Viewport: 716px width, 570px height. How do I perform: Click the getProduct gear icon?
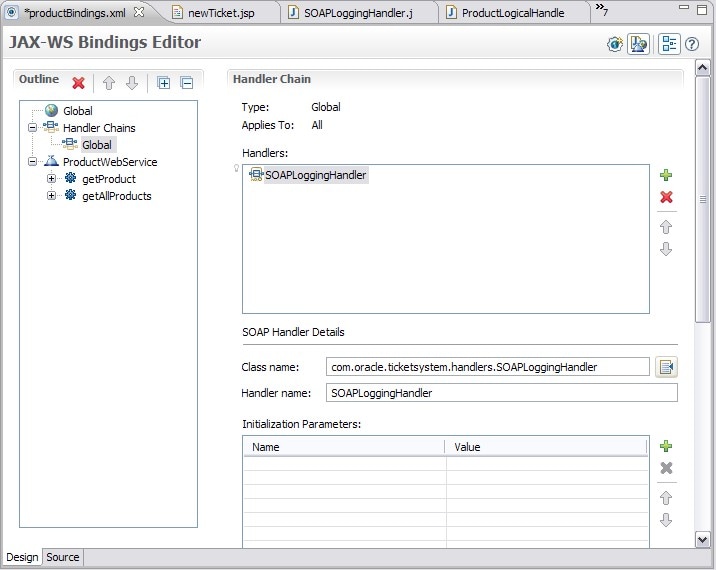tap(70, 178)
